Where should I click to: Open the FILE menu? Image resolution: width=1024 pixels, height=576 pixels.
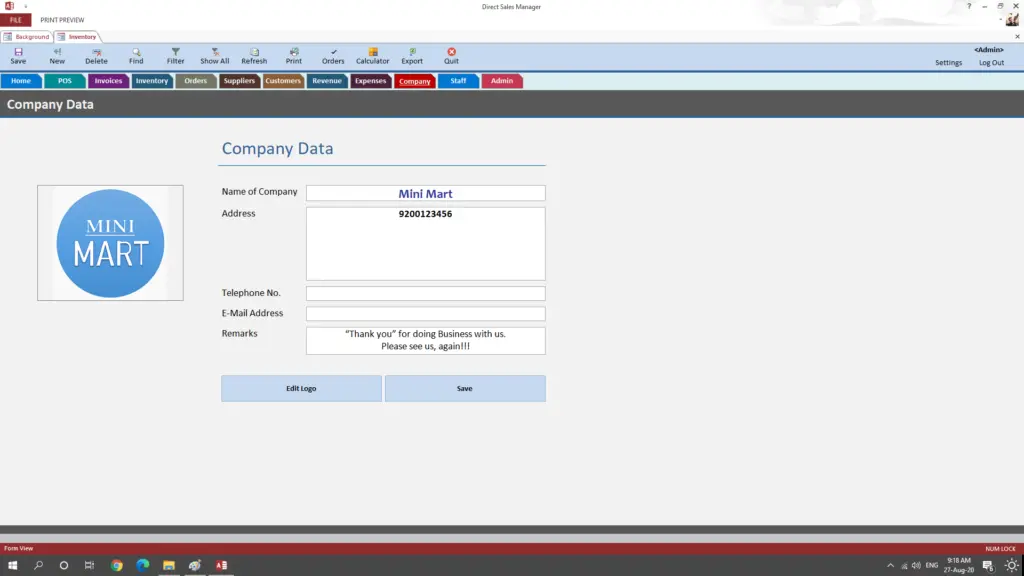click(x=15, y=19)
